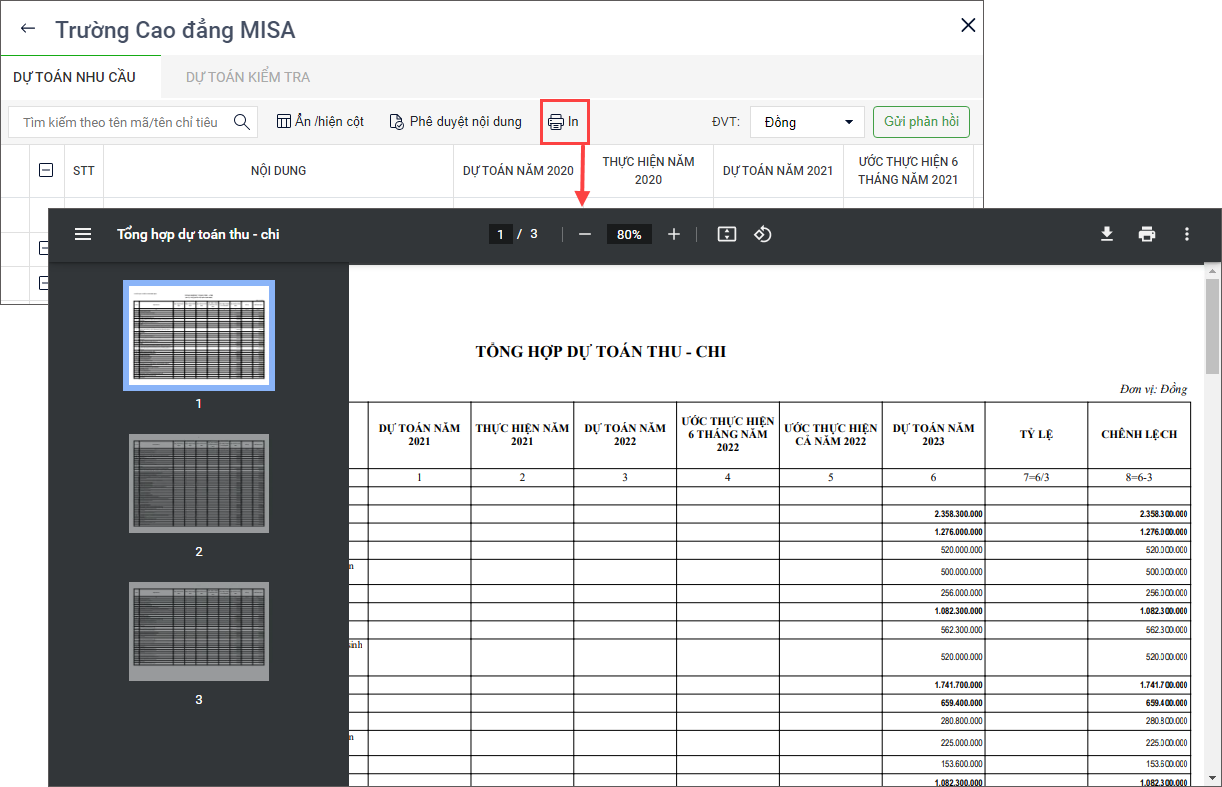1222x787 pixels.
Task: Open the PDF viewer more options menu
Action: point(1187,234)
